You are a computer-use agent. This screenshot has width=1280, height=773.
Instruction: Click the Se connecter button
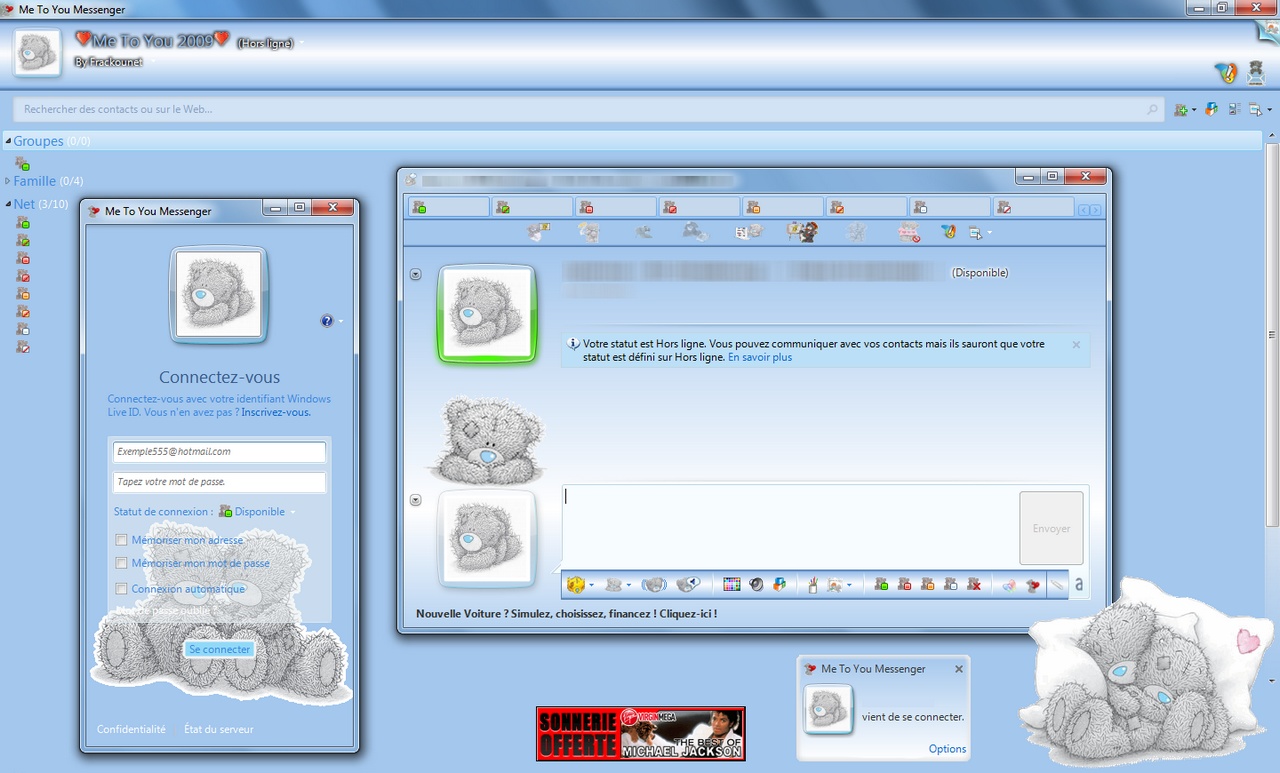pyautogui.click(x=220, y=649)
